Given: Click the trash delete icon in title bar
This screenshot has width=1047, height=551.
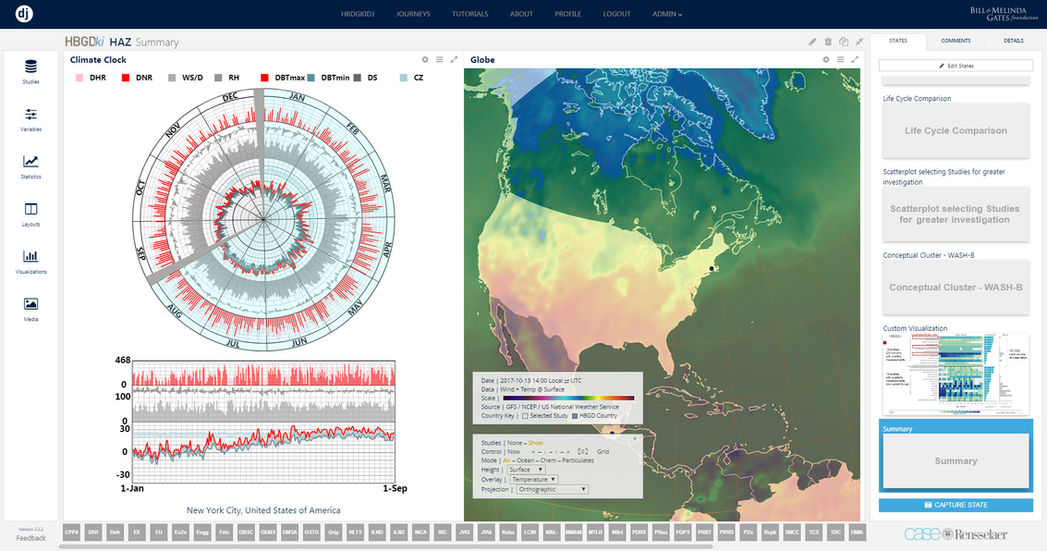Looking at the screenshot, I should point(828,41).
